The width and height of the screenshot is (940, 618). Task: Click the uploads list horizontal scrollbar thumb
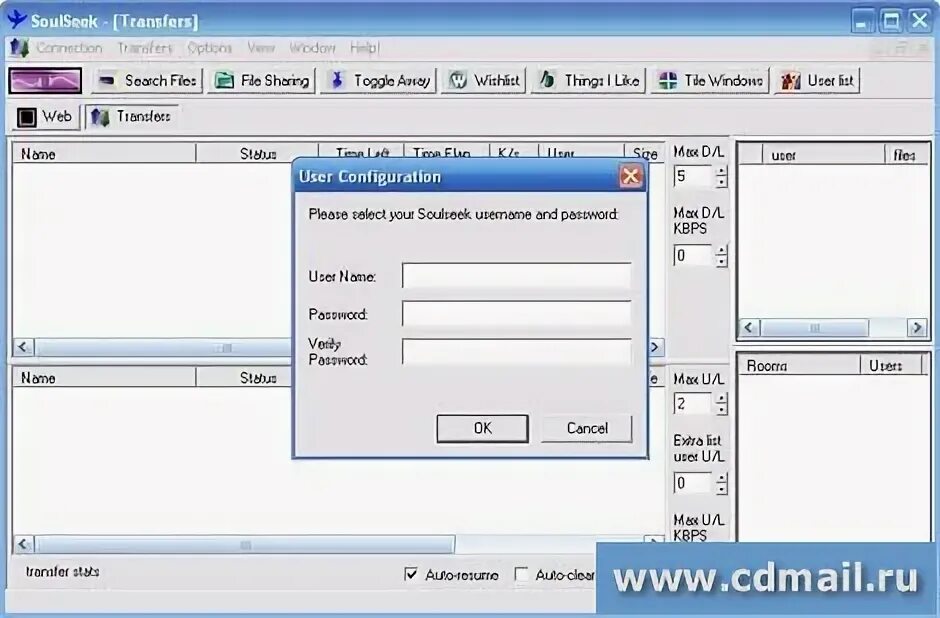(245, 544)
